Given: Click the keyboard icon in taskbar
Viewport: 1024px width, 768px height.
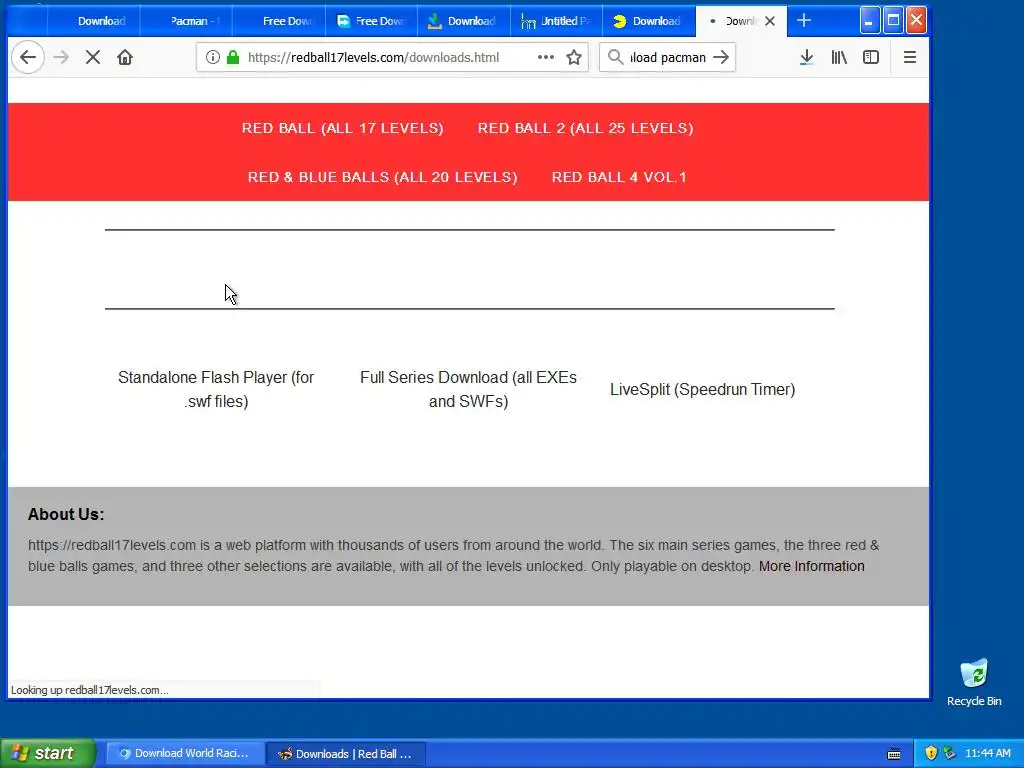Looking at the screenshot, I should coord(894,754).
